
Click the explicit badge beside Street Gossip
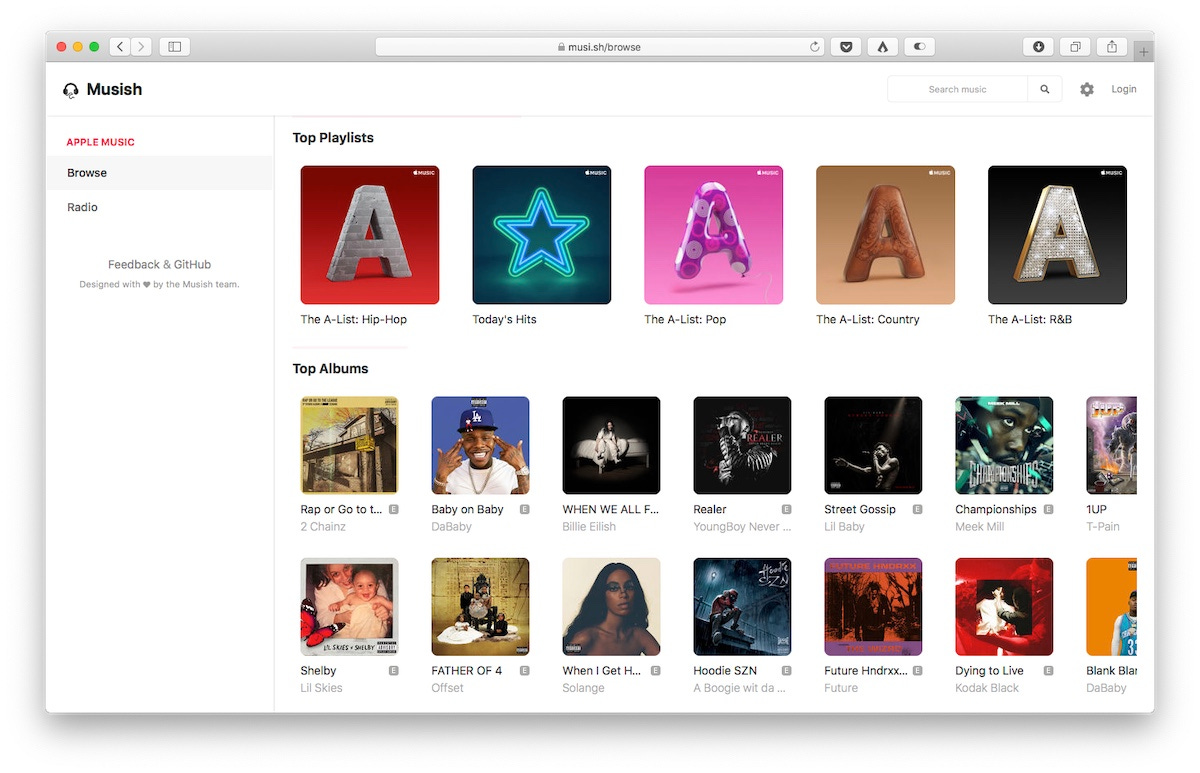pyautogui.click(x=917, y=509)
